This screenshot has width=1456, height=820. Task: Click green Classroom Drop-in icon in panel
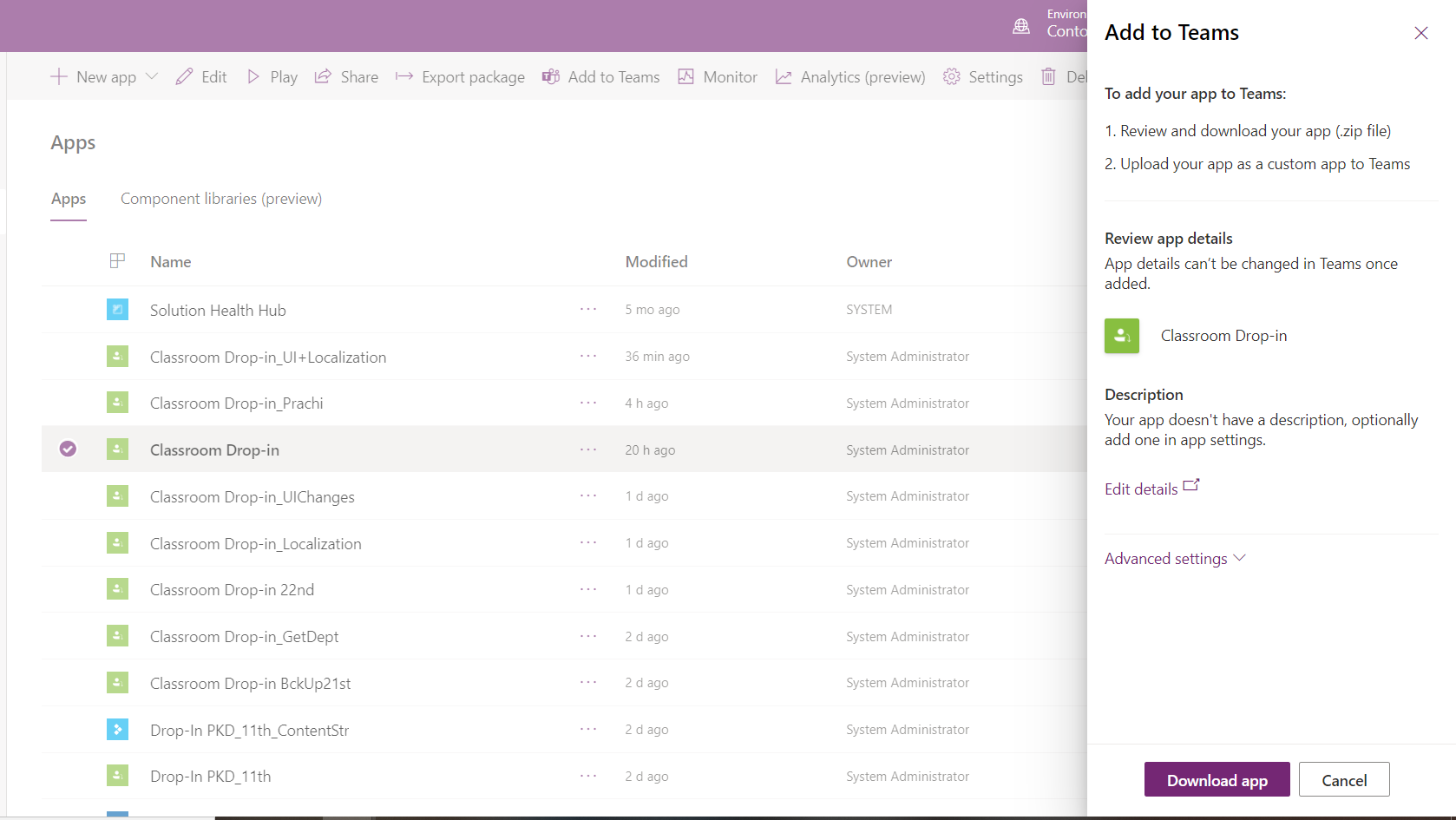pyautogui.click(x=1122, y=336)
